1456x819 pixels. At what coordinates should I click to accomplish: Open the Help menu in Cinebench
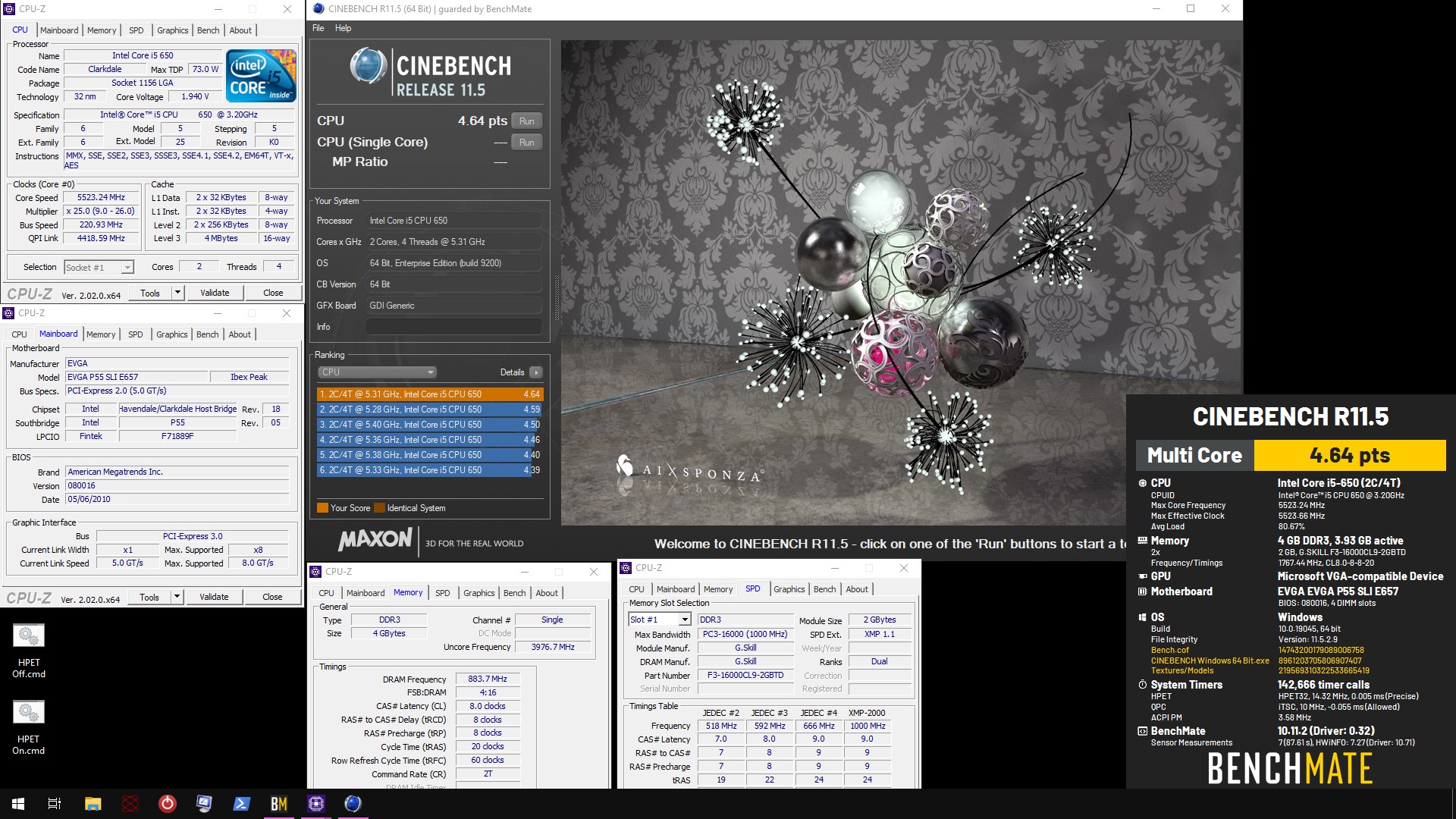(344, 28)
